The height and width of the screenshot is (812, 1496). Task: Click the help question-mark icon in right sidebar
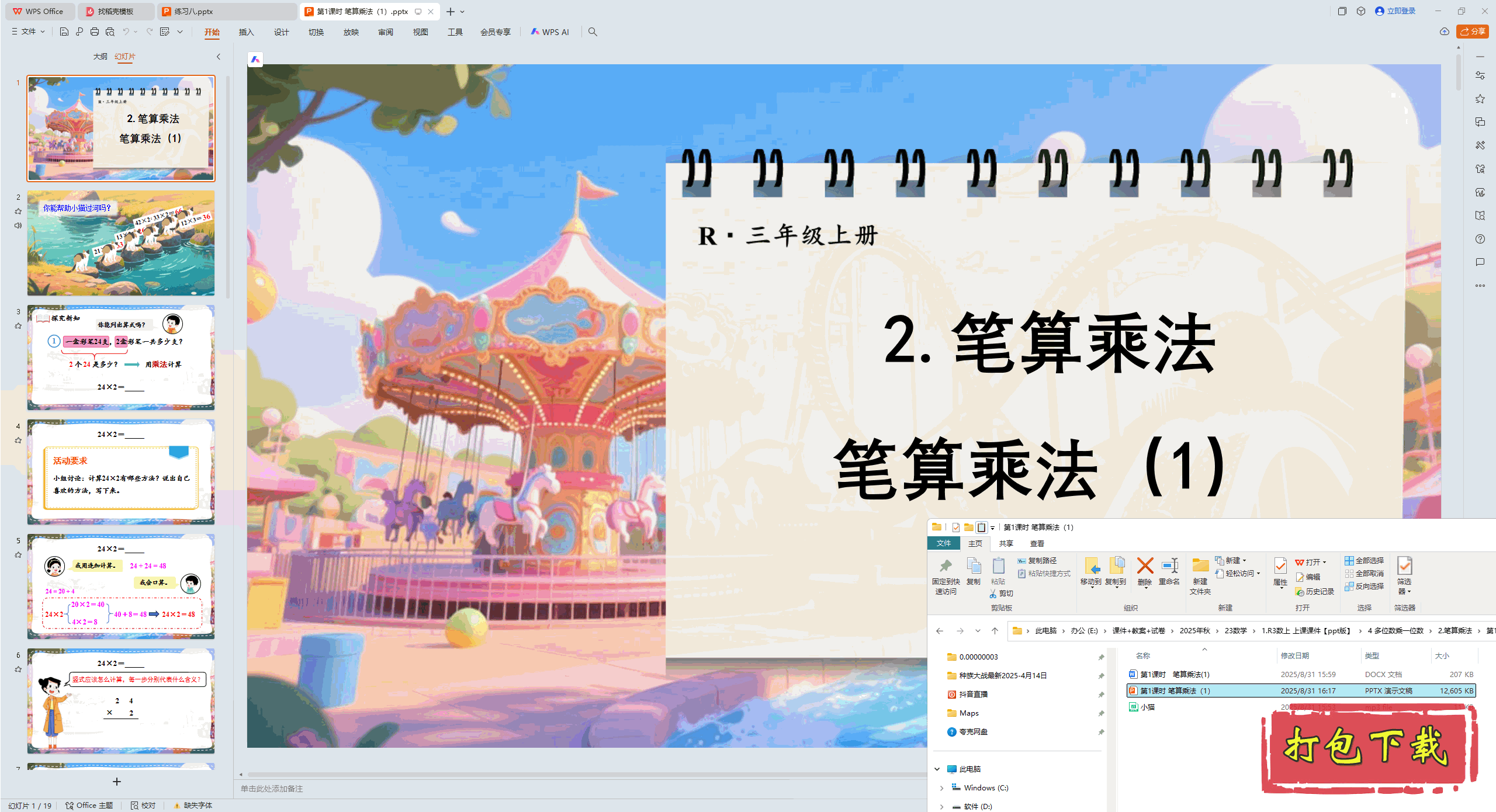[1481, 239]
